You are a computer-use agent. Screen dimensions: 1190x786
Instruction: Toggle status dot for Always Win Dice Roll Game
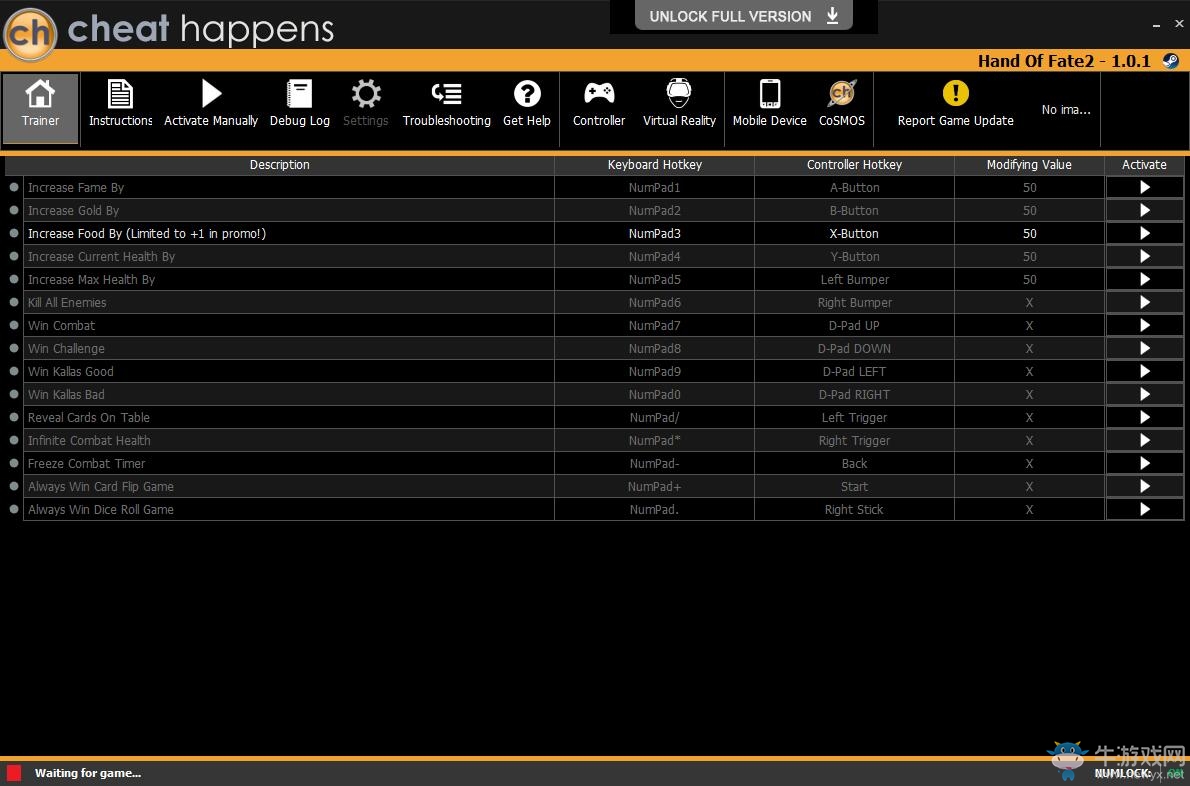click(14, 508)
